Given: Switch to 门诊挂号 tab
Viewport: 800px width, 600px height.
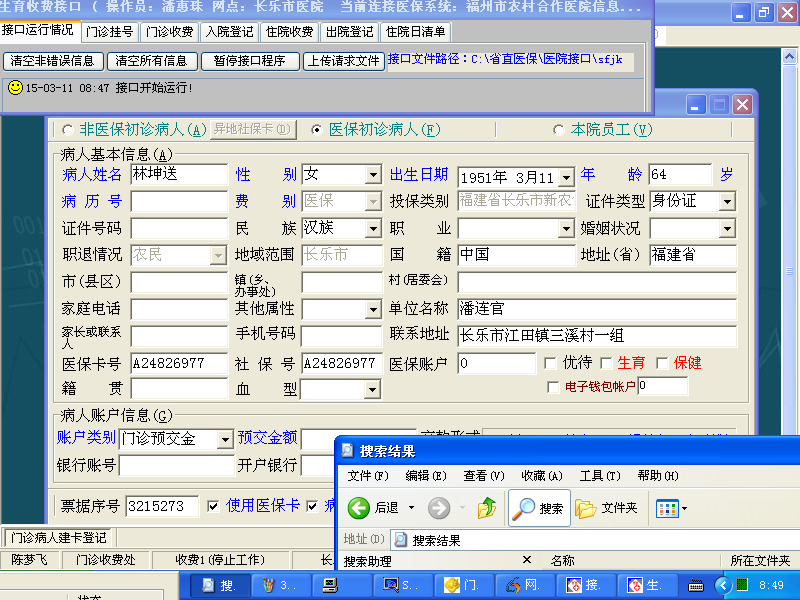Looking at the screenshot, I should (x=110, y=32).
